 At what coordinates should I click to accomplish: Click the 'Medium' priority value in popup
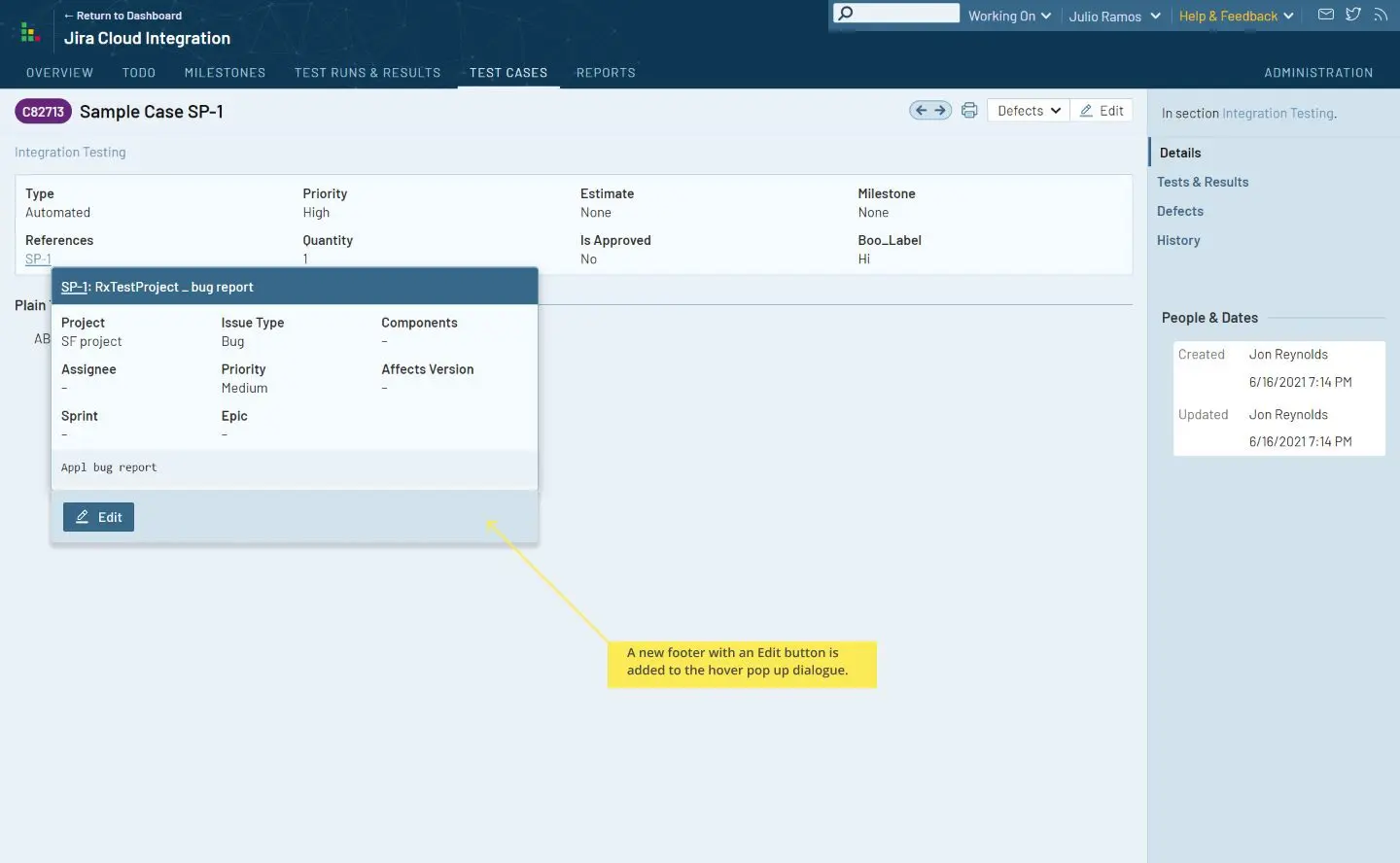tap(244, 389)
